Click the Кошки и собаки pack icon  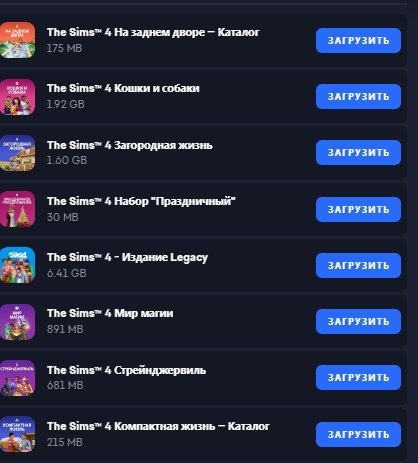coord(17,97)
